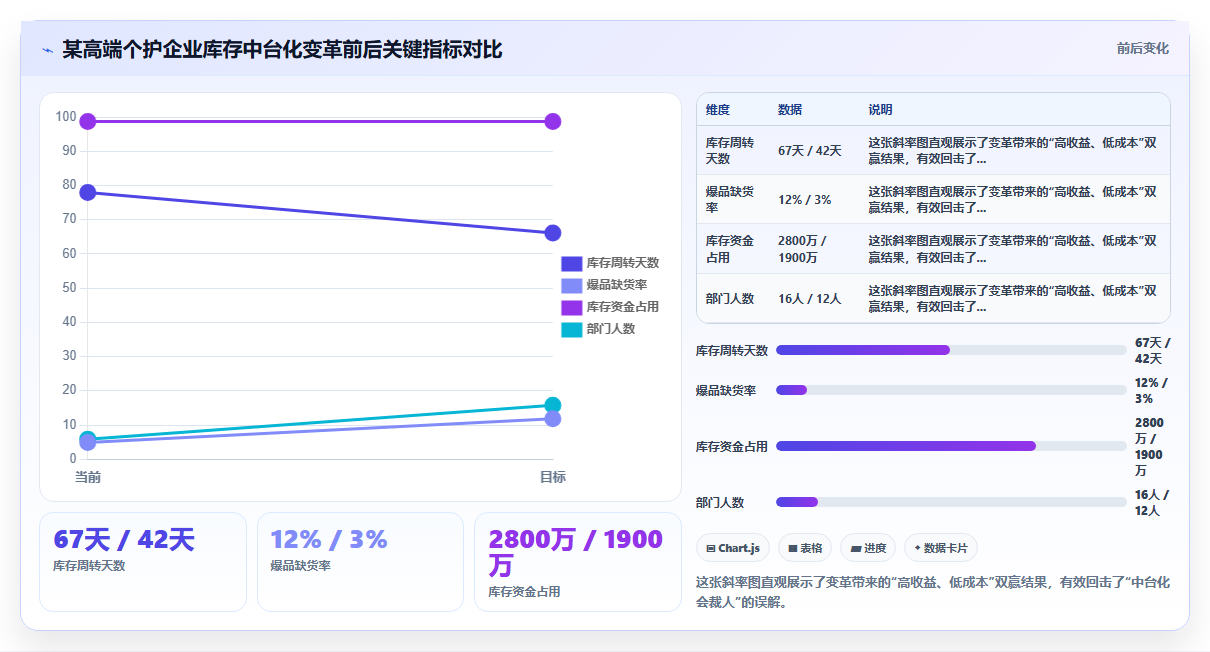Click the 数据 table column header
Screen dimensions: 1210x652
[790, 110]
